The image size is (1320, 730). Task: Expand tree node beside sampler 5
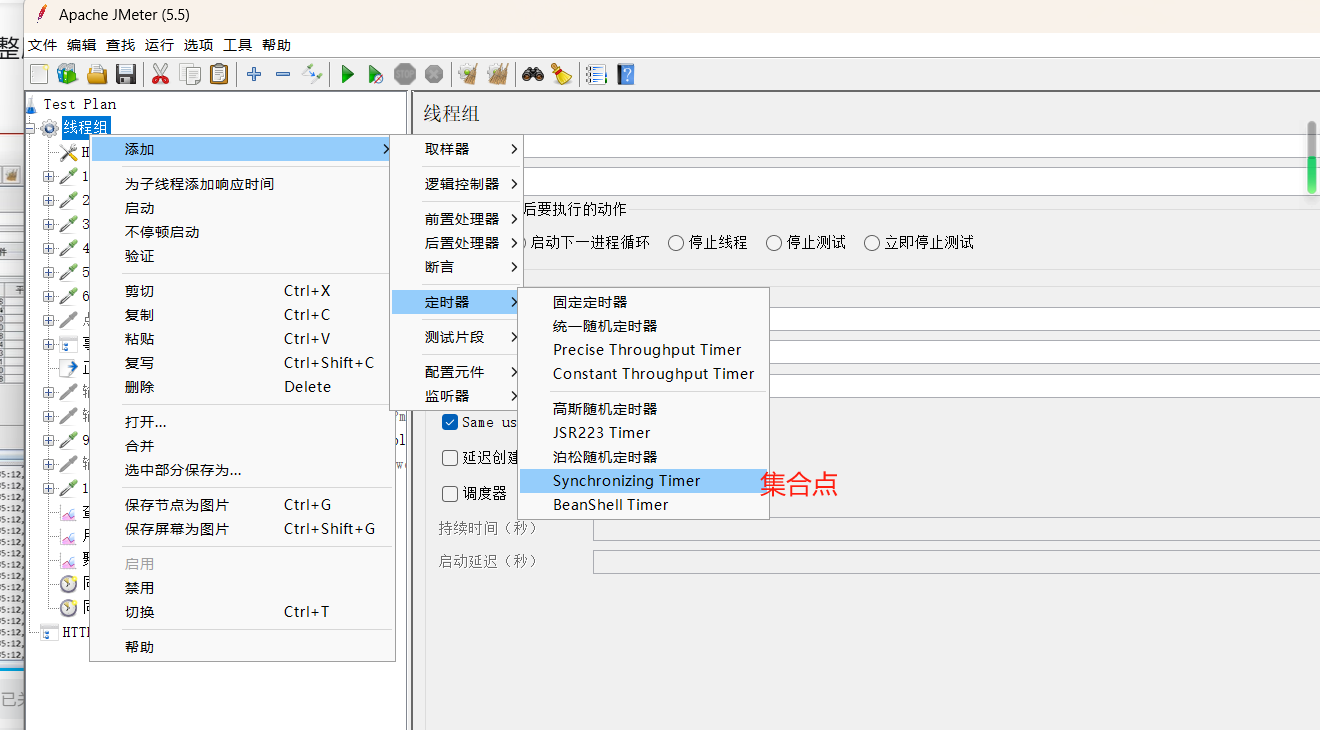pos(49,272)
